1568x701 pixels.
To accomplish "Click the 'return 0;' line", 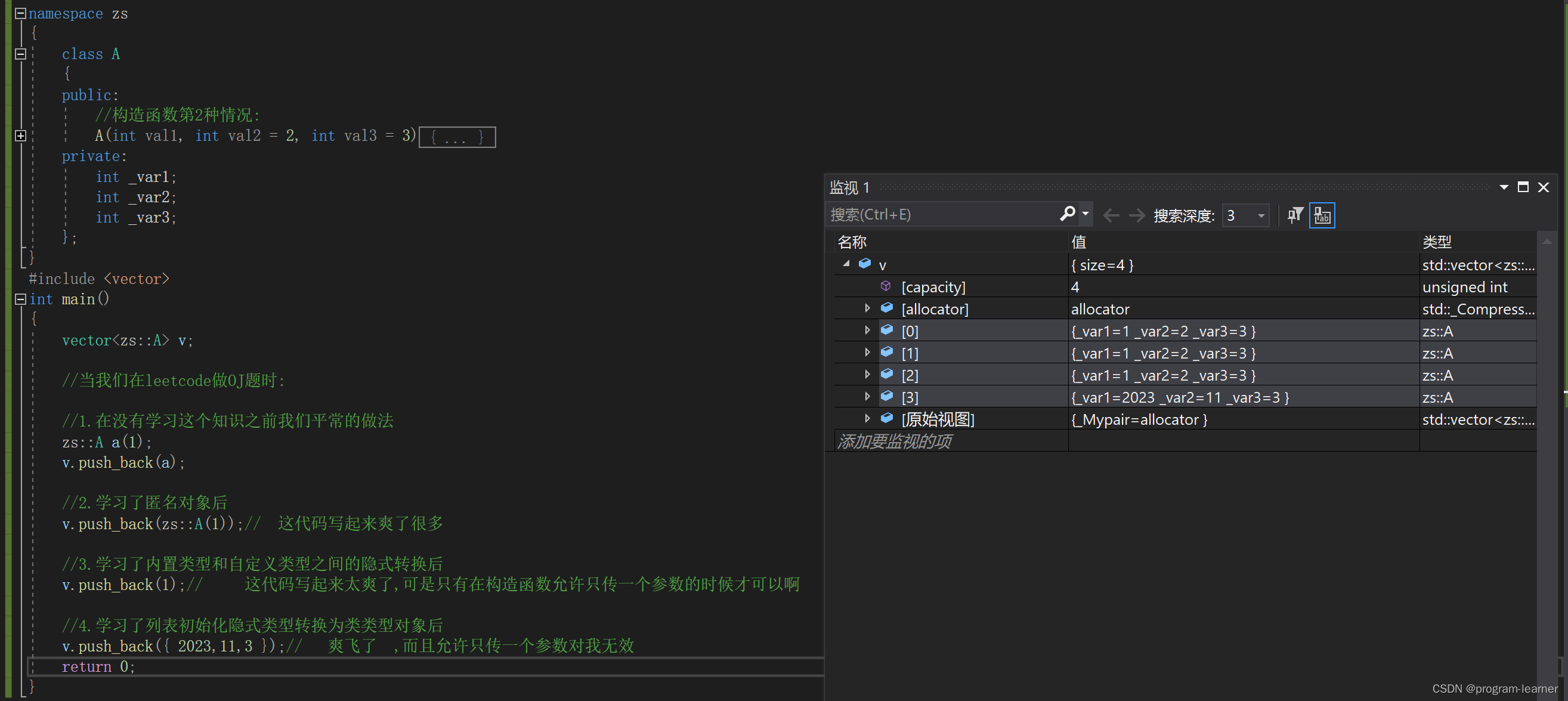I will pos(98,666).
